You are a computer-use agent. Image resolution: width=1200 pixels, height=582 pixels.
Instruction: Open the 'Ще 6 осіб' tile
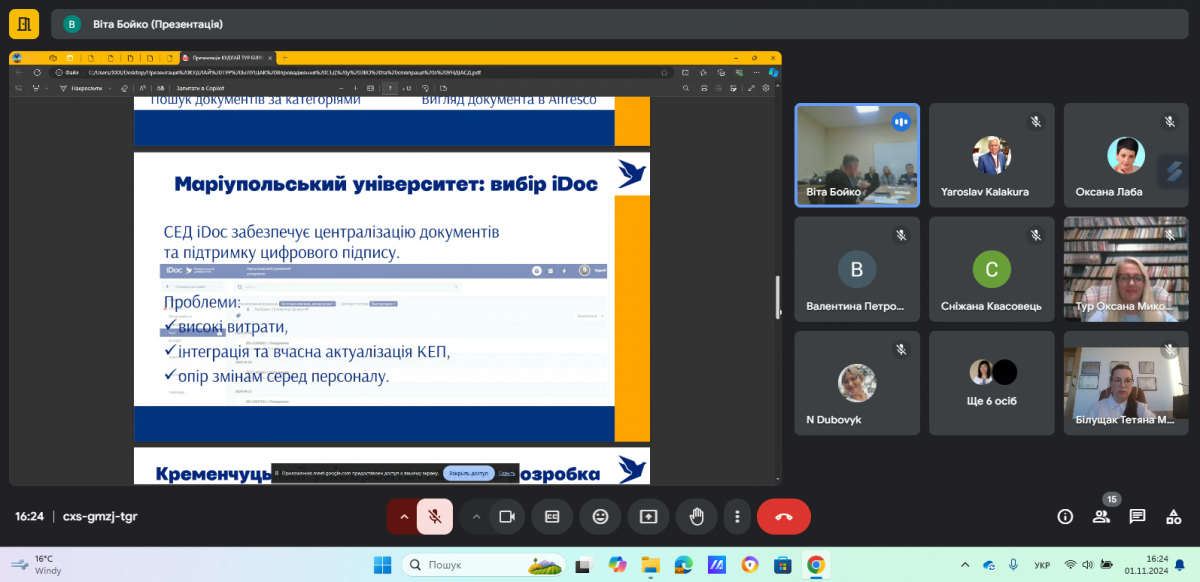(991, 383)
